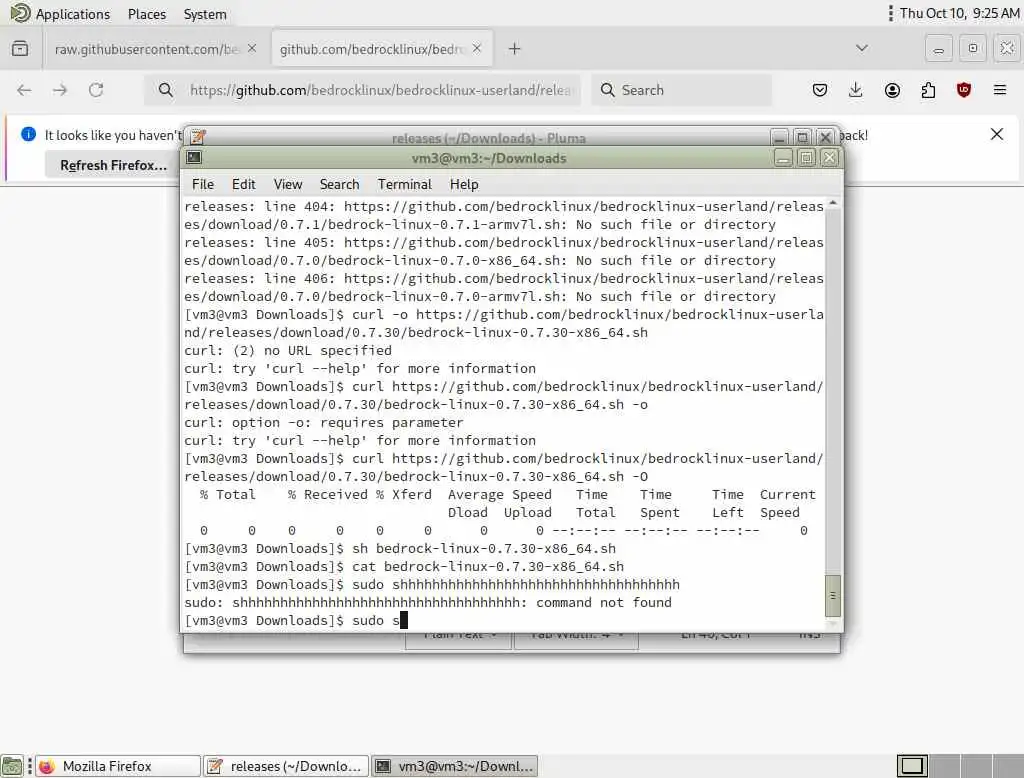Click the terminal window icon in titlebar
The image size is (1024, 778).
(194, 157)
